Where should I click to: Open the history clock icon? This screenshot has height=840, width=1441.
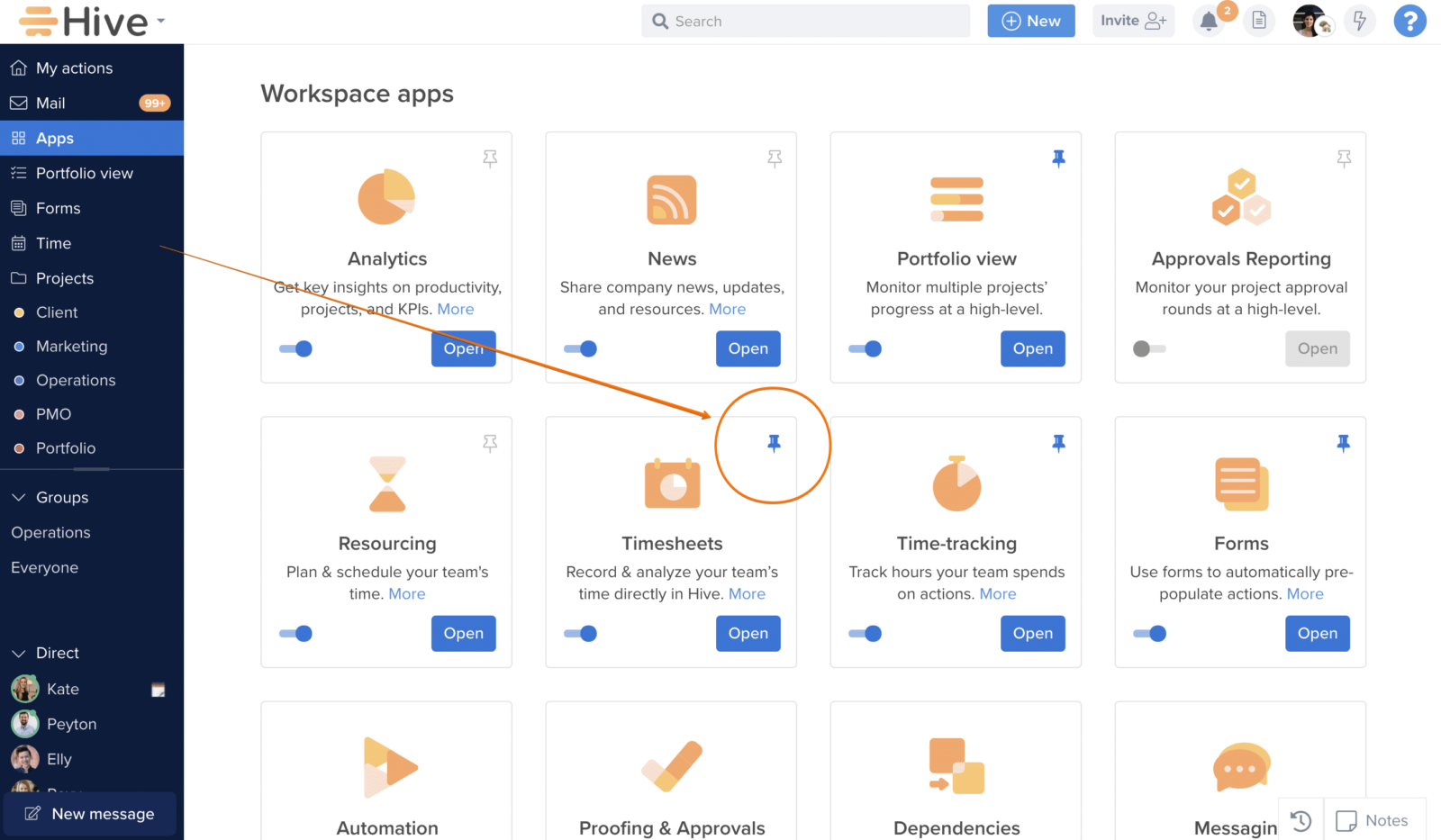1301,820
